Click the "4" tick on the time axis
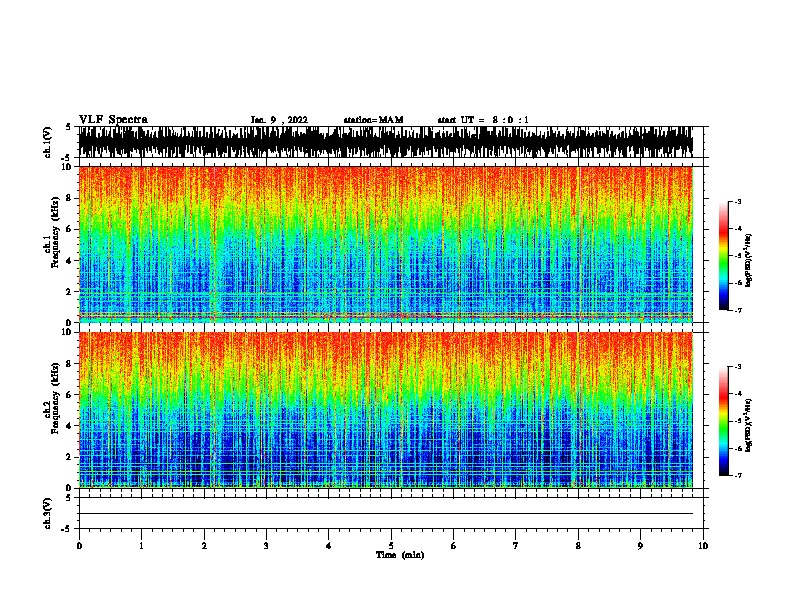 329,546
